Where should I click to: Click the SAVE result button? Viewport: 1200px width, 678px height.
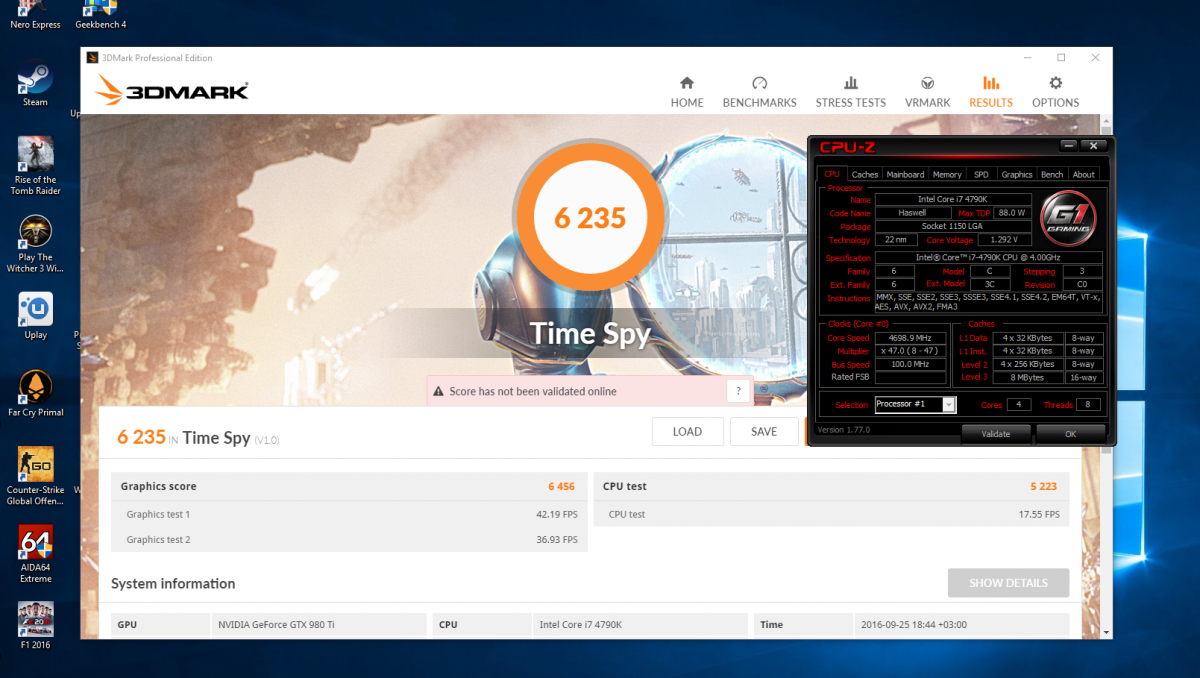click(764, 431)
